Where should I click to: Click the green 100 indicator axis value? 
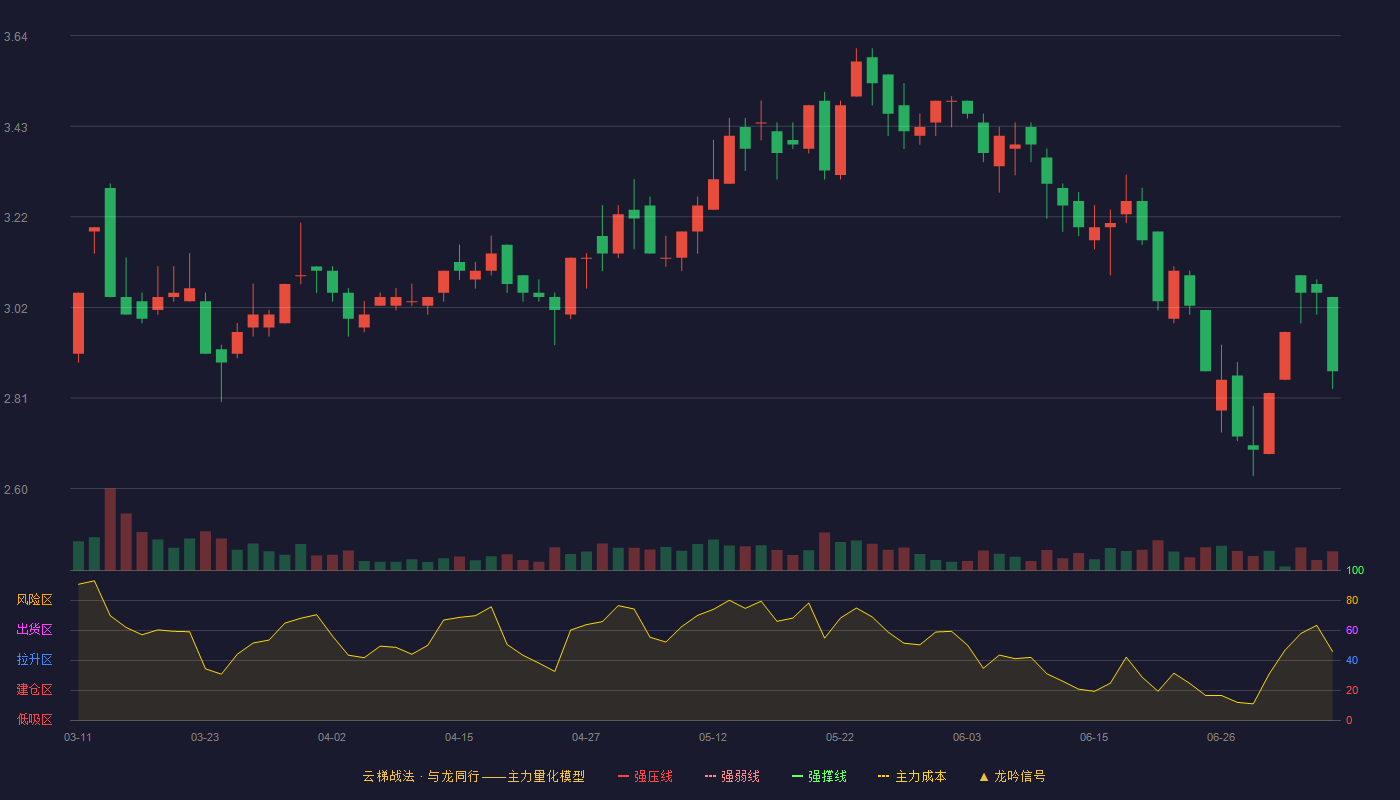click(1355, 570)
